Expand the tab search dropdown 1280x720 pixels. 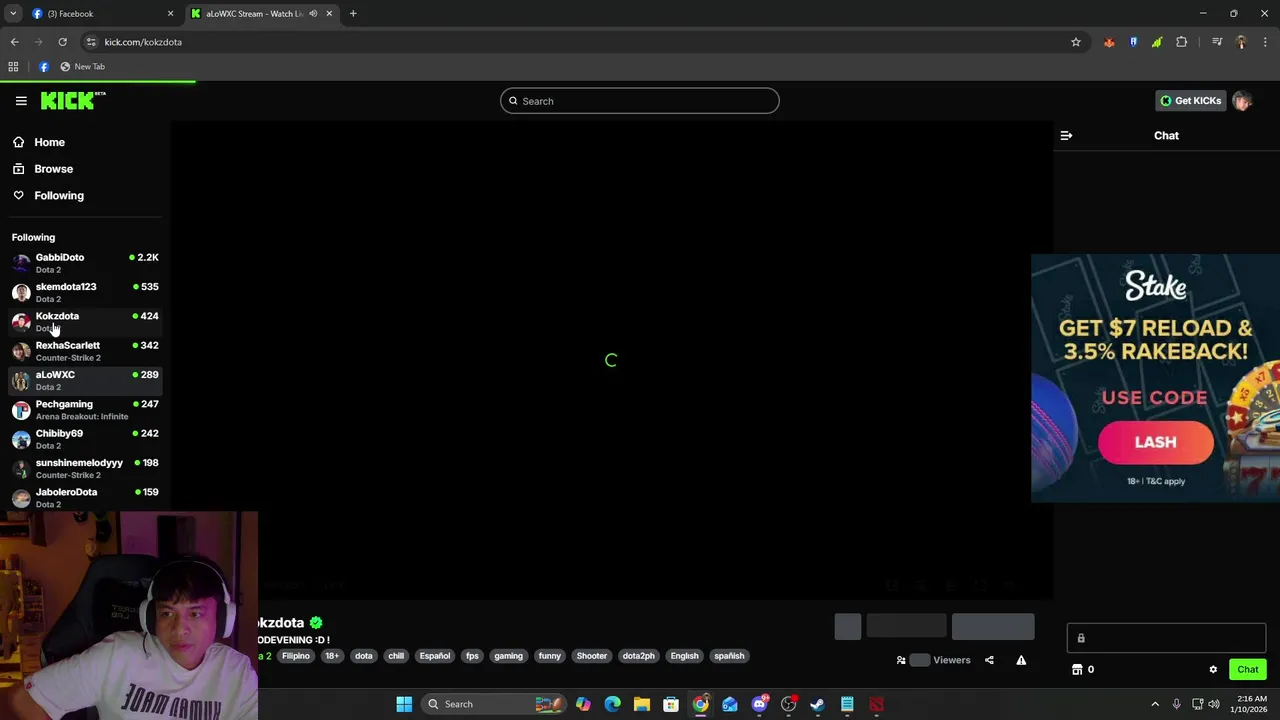(13, 14)
